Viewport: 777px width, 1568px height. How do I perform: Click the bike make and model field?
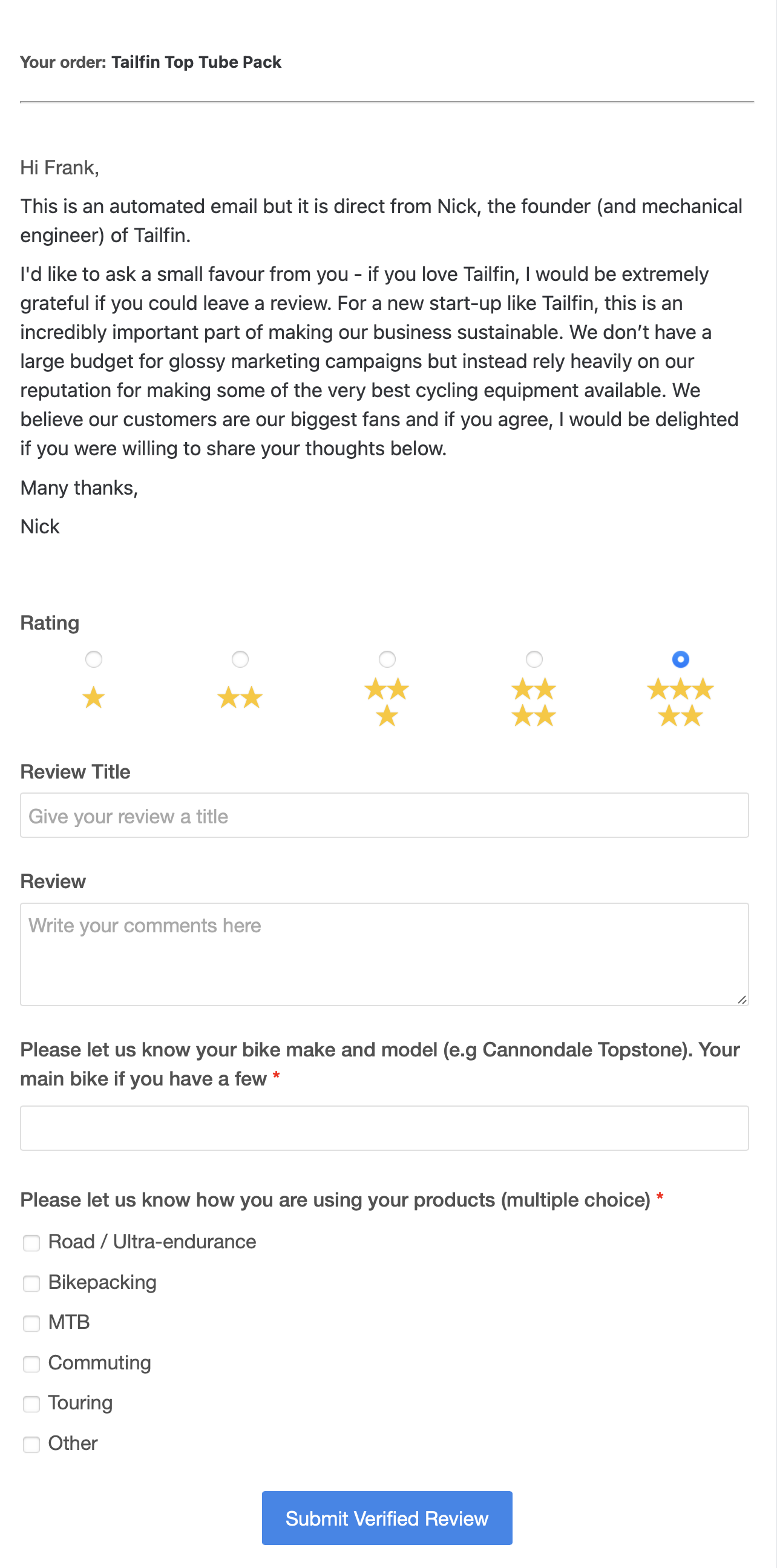point(384,1128)
